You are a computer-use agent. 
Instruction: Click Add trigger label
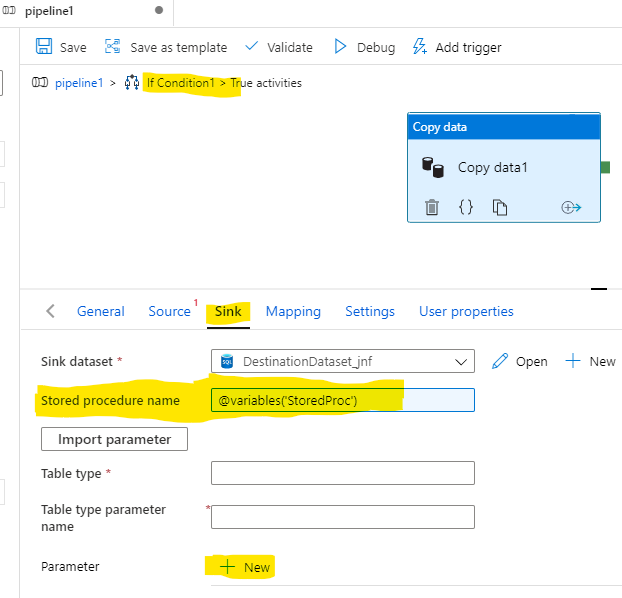(x=468, y=48)
